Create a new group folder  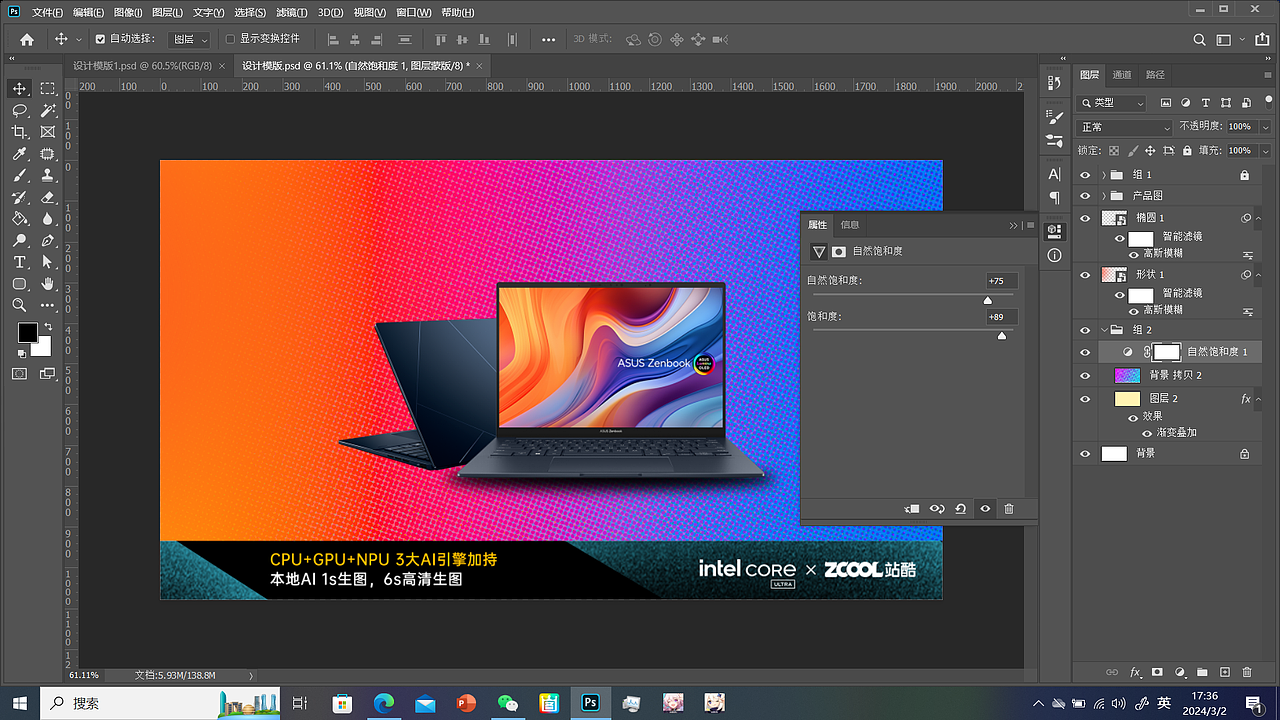[x=1203, y=672]
